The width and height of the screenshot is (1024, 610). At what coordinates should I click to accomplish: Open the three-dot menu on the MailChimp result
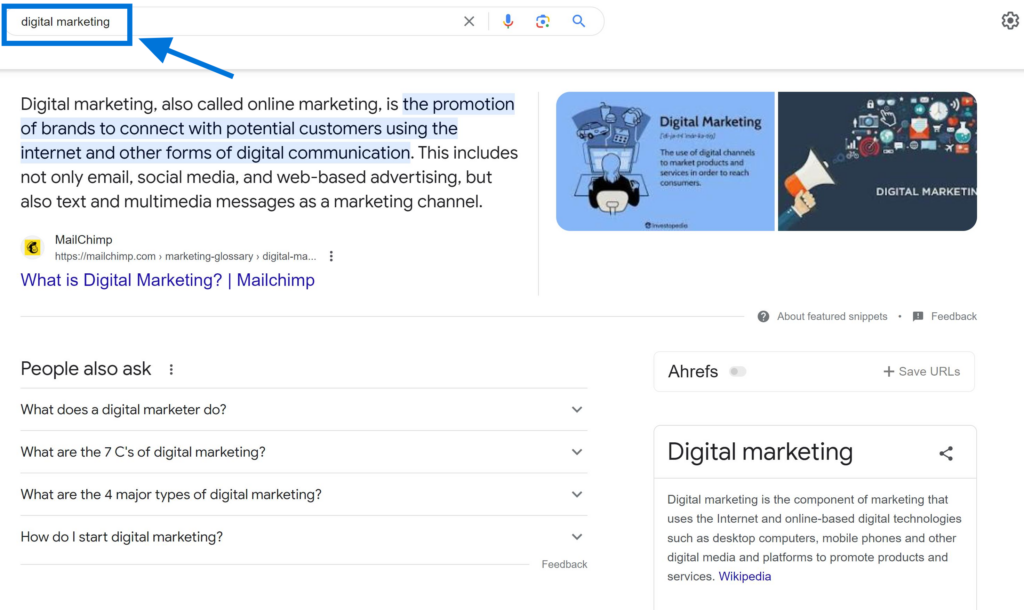point(331,256)
